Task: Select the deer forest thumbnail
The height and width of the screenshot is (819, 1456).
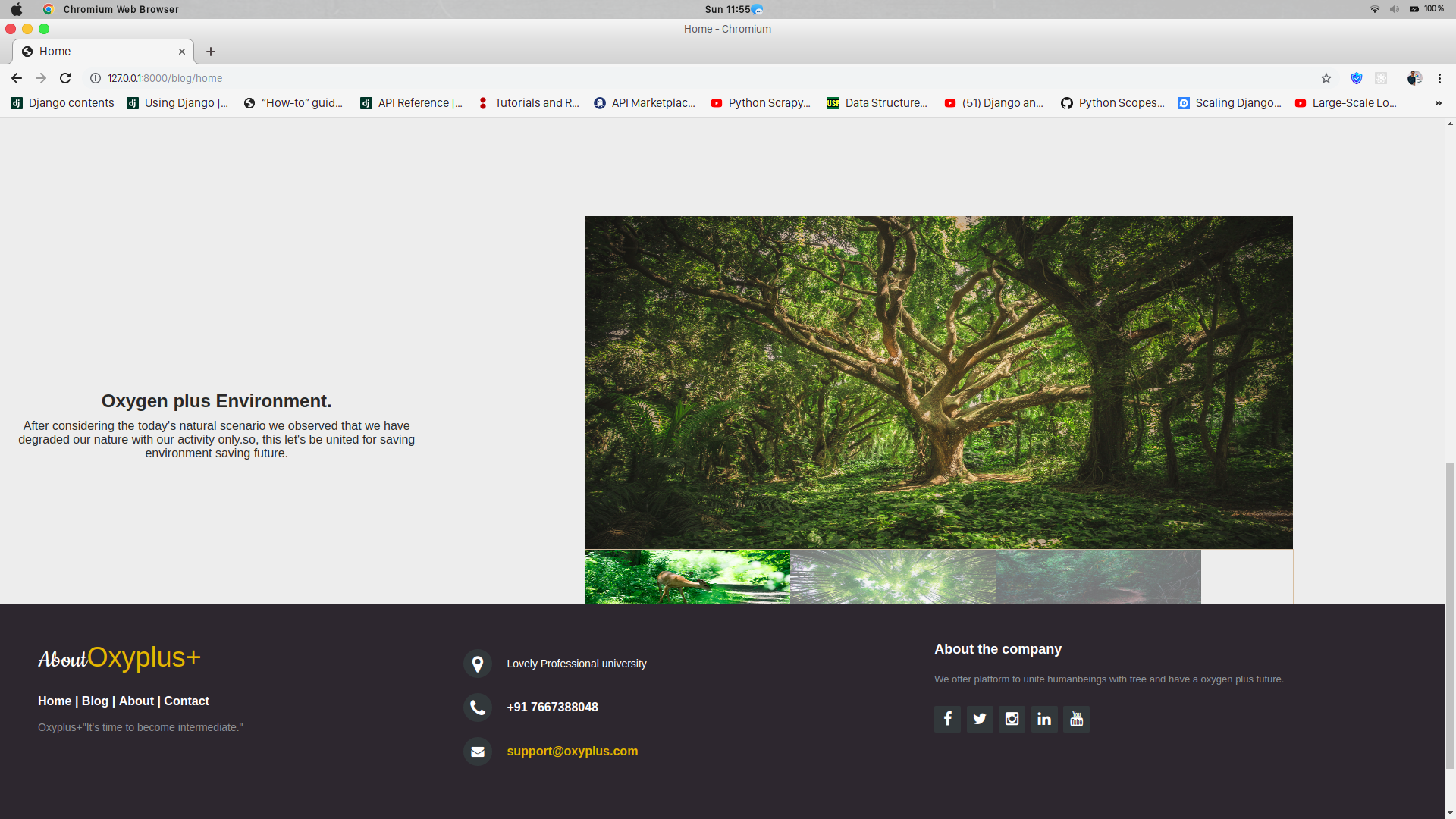Action: click(687, 577)
